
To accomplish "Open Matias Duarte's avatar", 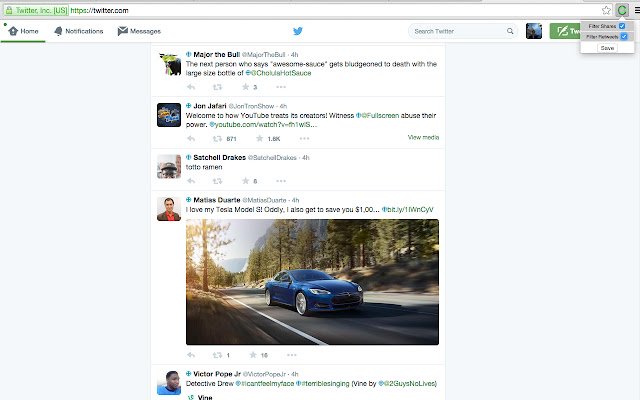I will (x=169, y=209).
